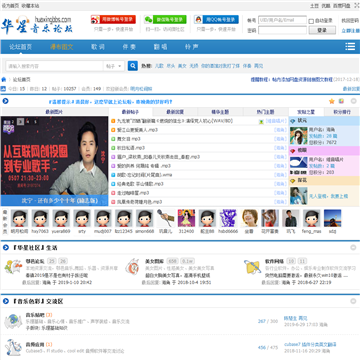Click the account username input field
The image size is (360, 360).
tap(282, 20)
